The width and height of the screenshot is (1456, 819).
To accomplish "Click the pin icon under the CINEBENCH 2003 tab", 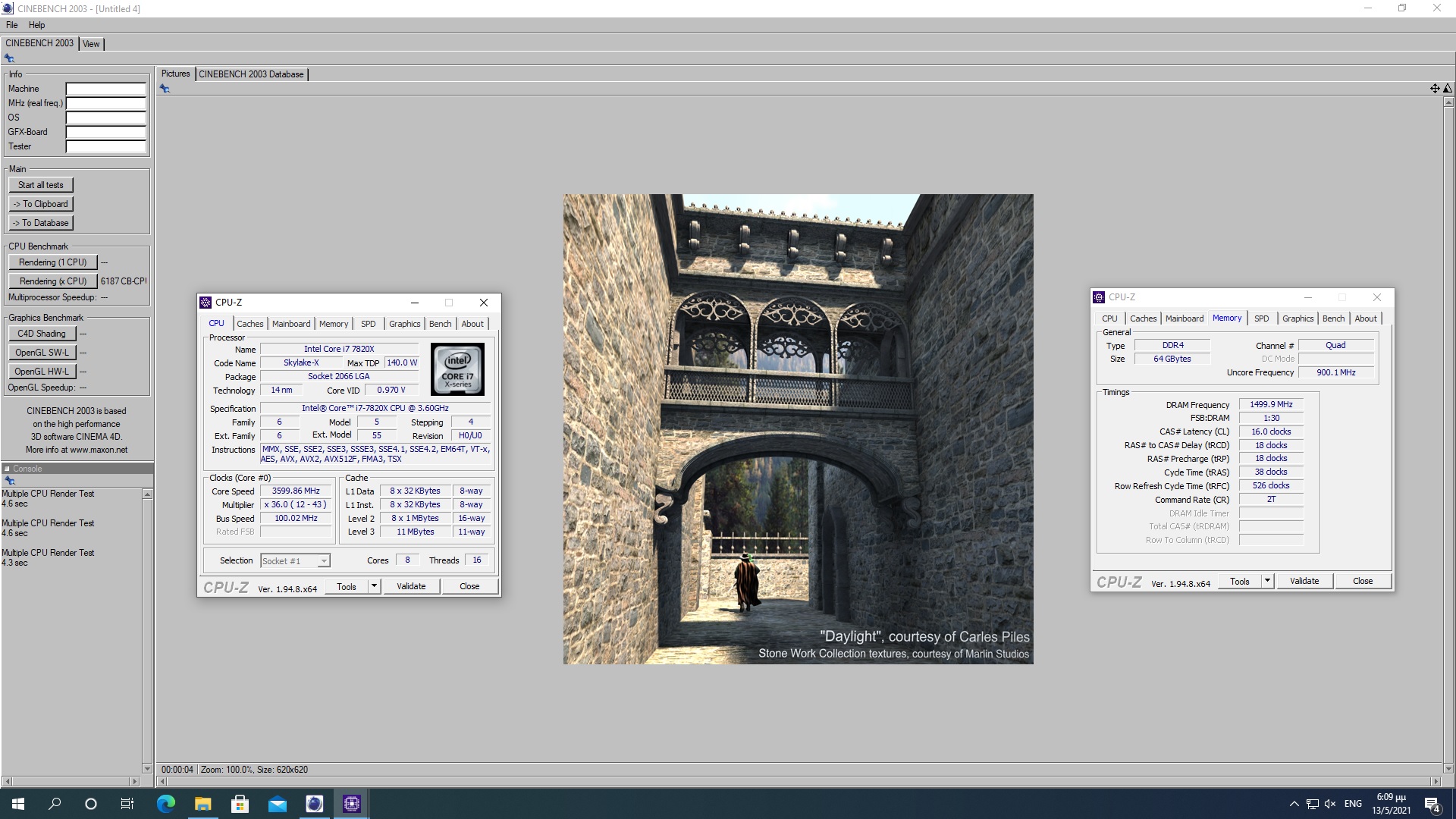I will [x=9, y=58].
